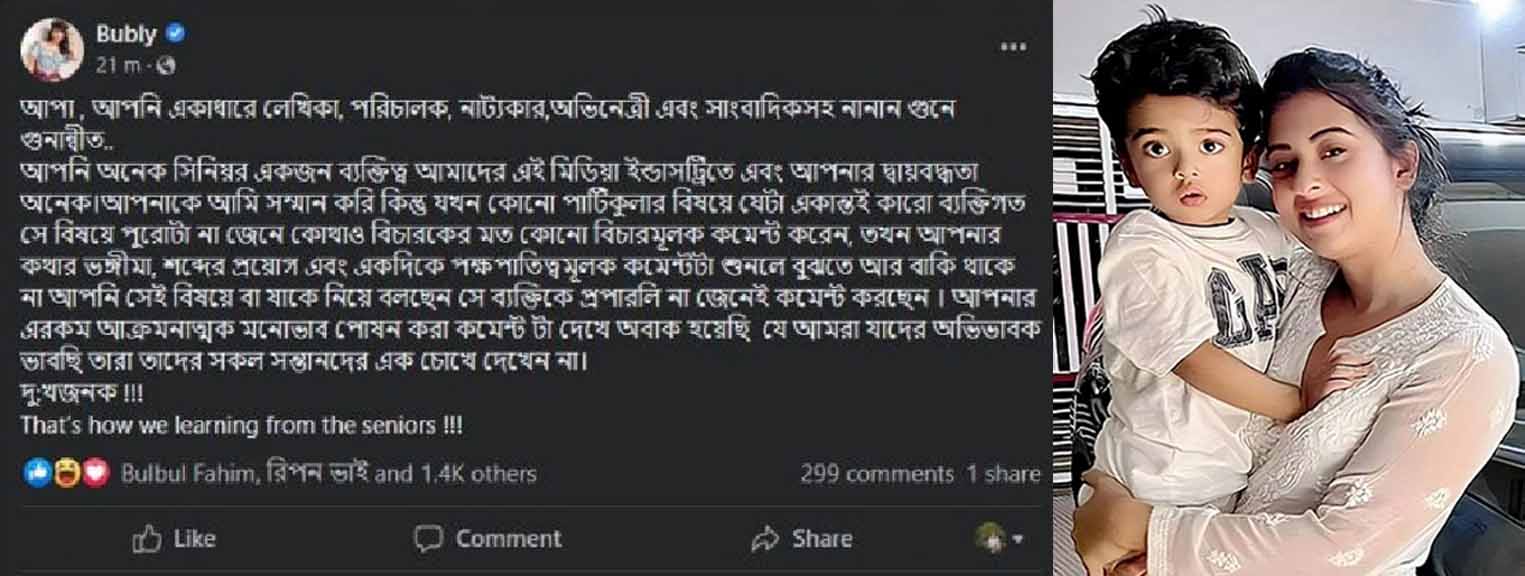The height and width of the screenshot is (576, 1525).
Task: View the 299 comments
Action: [x=876, y=474]
